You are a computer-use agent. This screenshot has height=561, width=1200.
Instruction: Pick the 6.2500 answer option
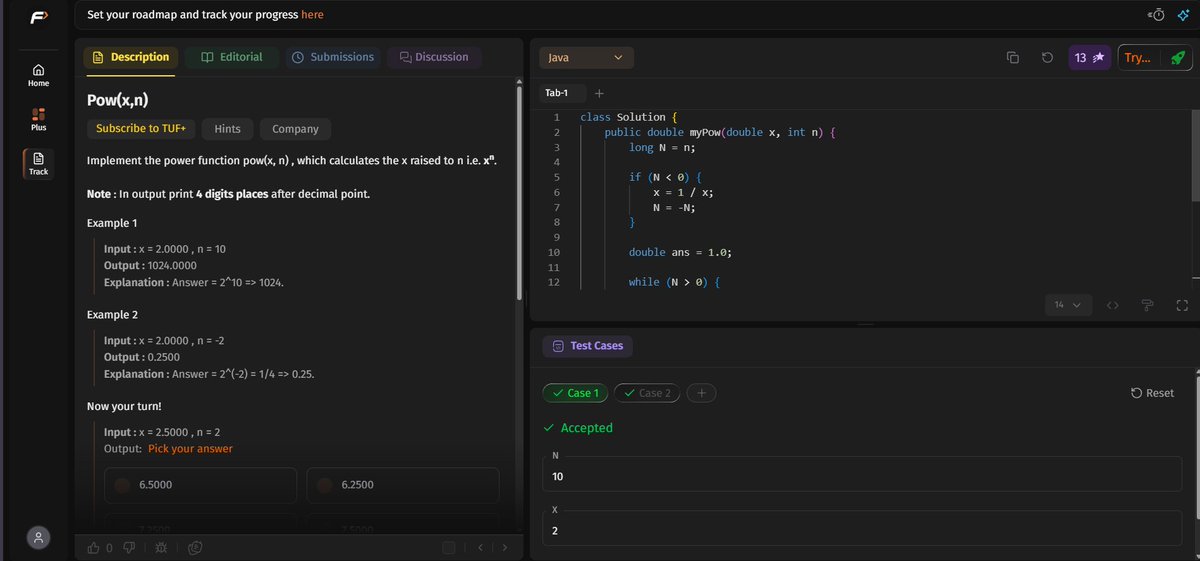[x=402, y=485]
